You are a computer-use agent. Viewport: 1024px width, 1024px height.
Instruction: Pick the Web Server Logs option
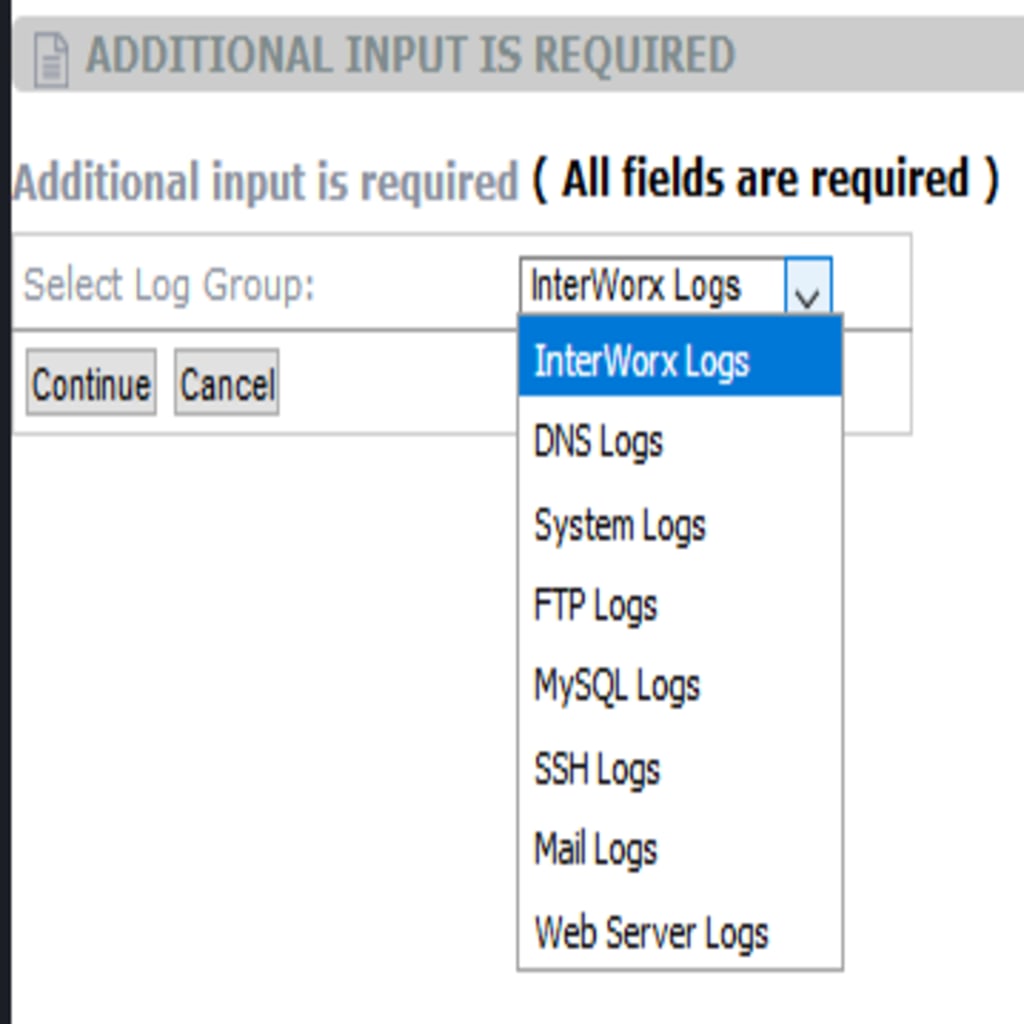(680, 932)
